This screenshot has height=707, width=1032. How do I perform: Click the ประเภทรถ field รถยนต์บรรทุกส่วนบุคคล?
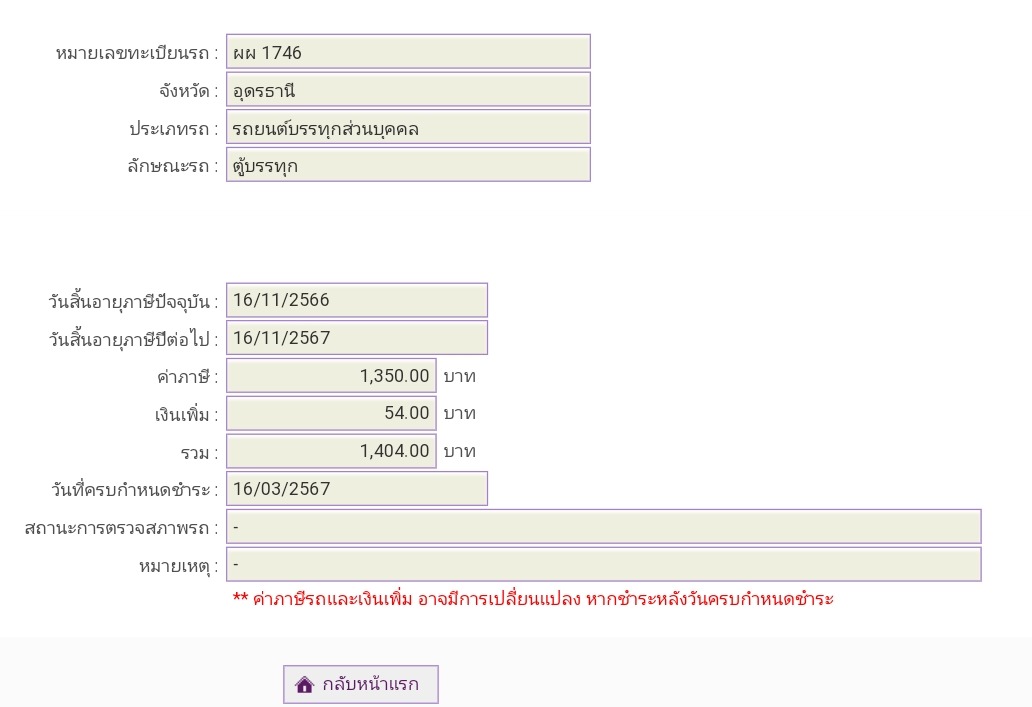click(x=408, y=127)
